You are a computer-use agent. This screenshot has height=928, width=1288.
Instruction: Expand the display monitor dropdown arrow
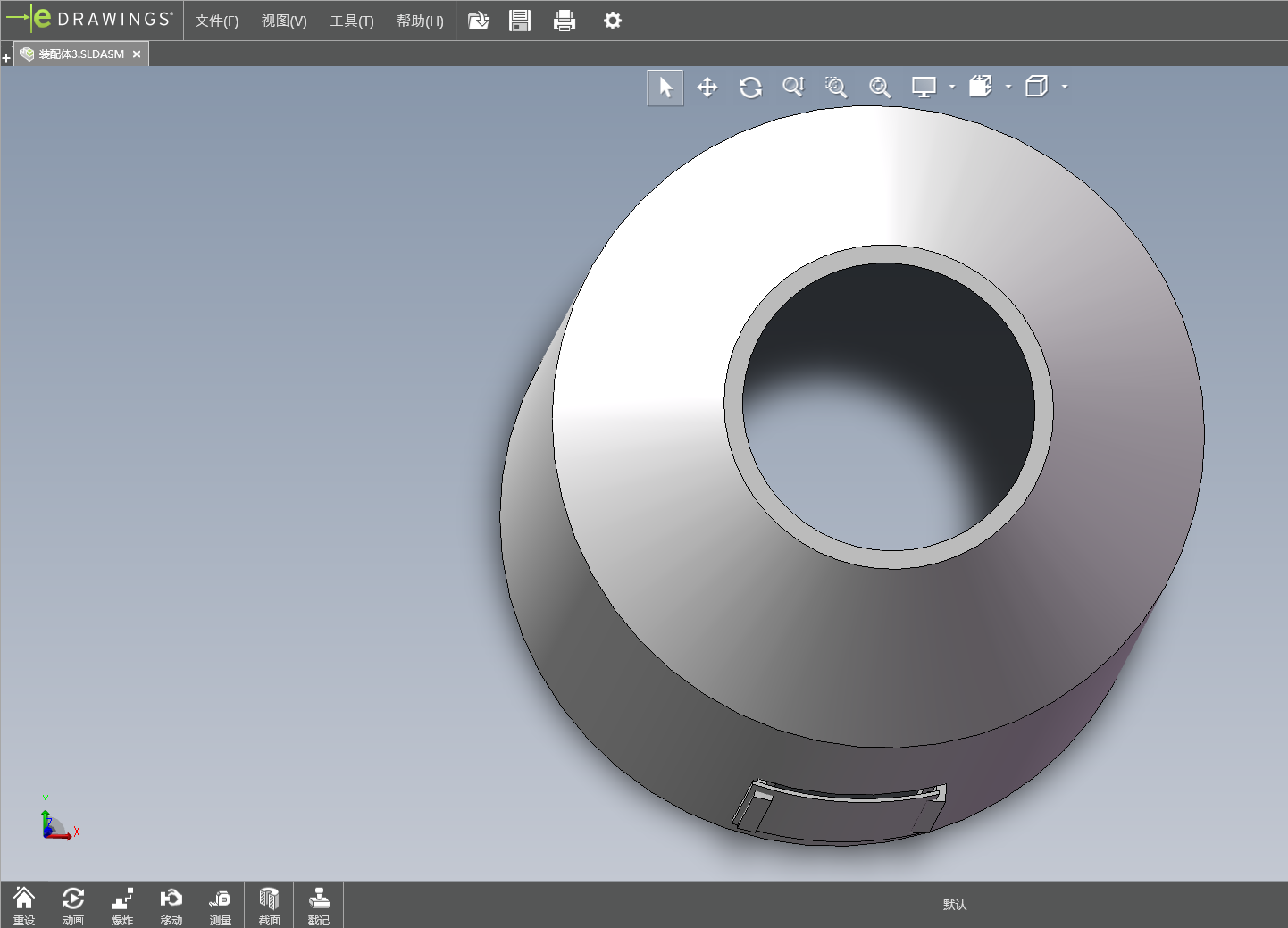pos(952,88)
